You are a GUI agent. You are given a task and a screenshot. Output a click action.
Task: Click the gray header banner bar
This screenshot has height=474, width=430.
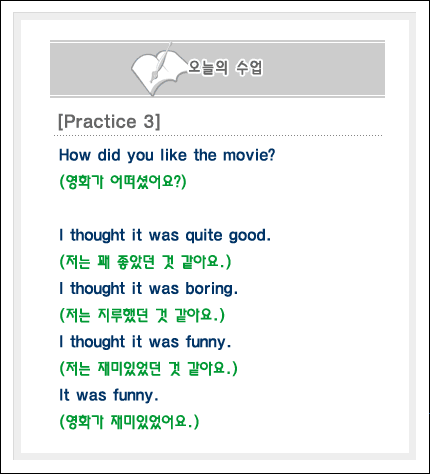click(x=217, y=69)
